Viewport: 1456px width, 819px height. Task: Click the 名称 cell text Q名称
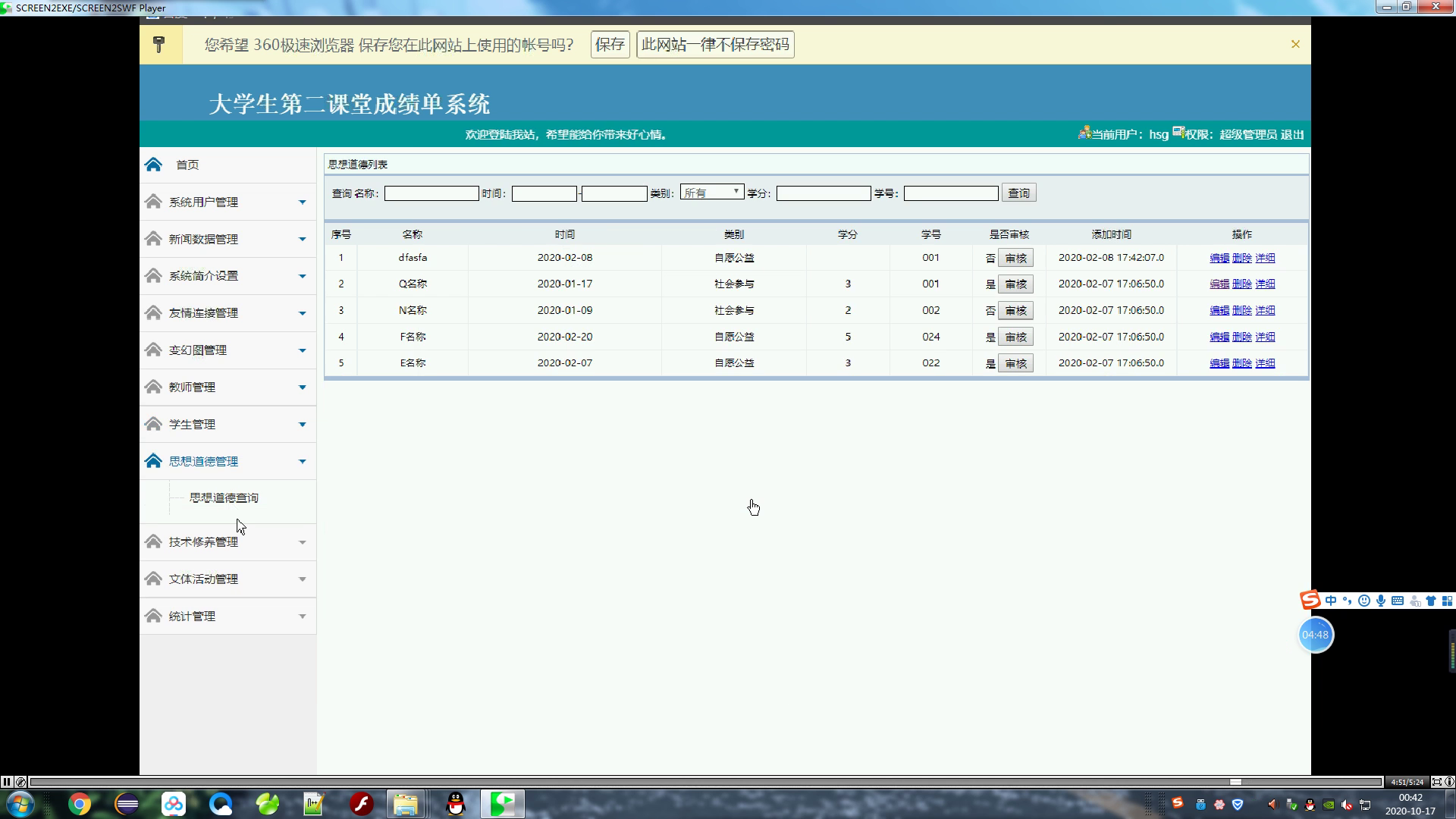[413, 284]
